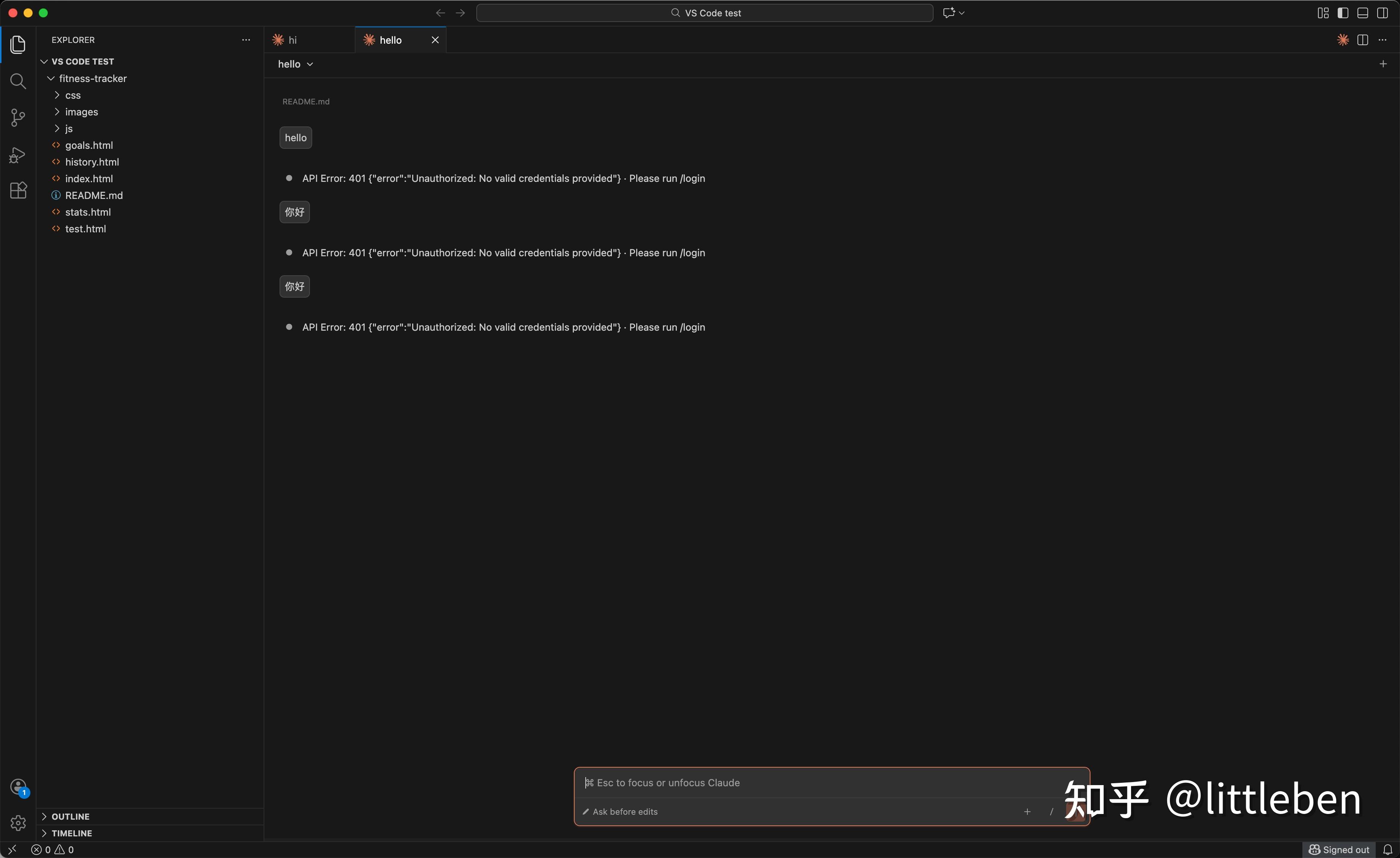Screen dimensions: 1400x858
Task: Open the Extensions view
Action: point(18,190)
